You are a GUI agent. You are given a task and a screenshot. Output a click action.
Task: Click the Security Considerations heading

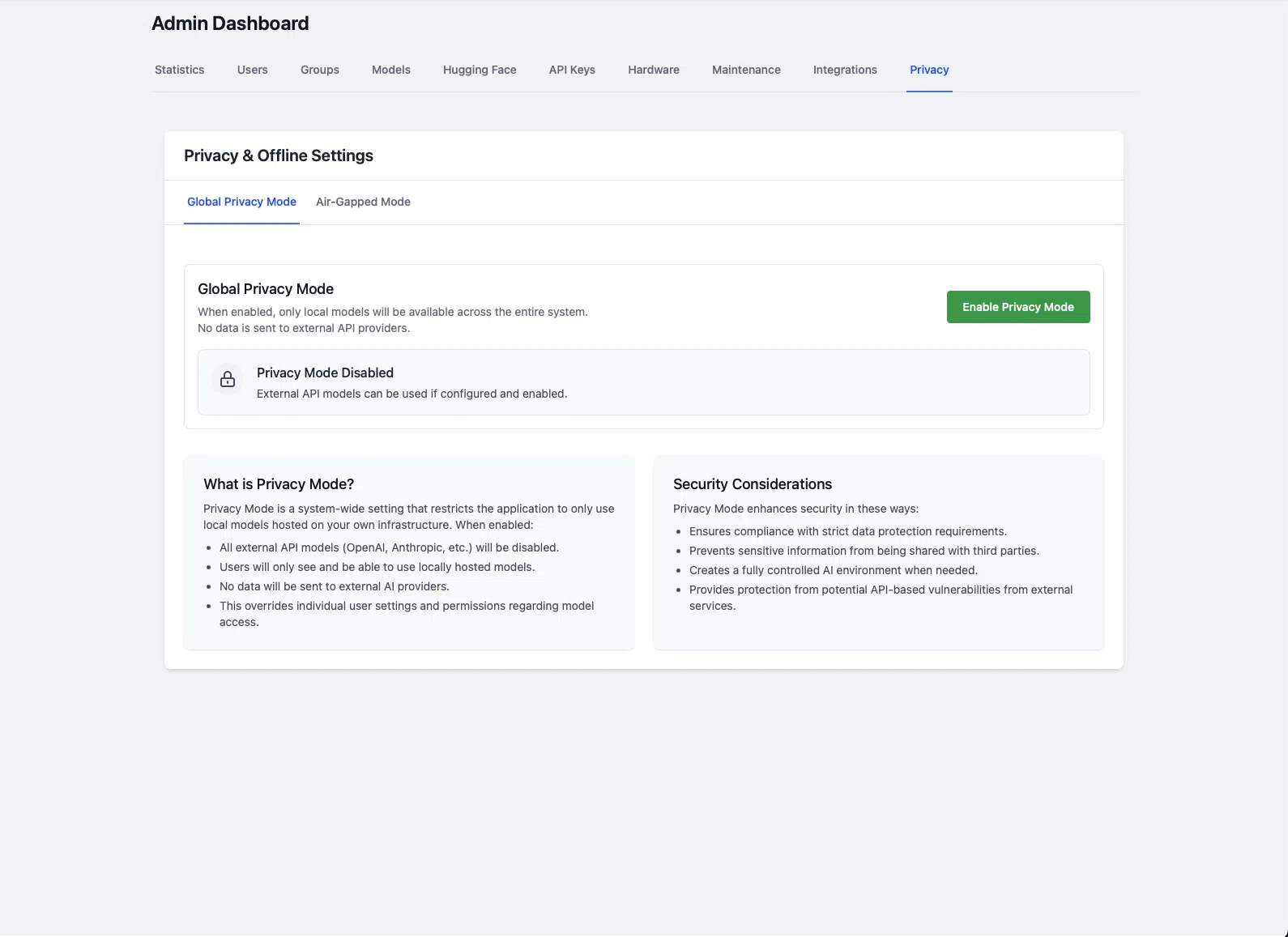pos(752,484)
